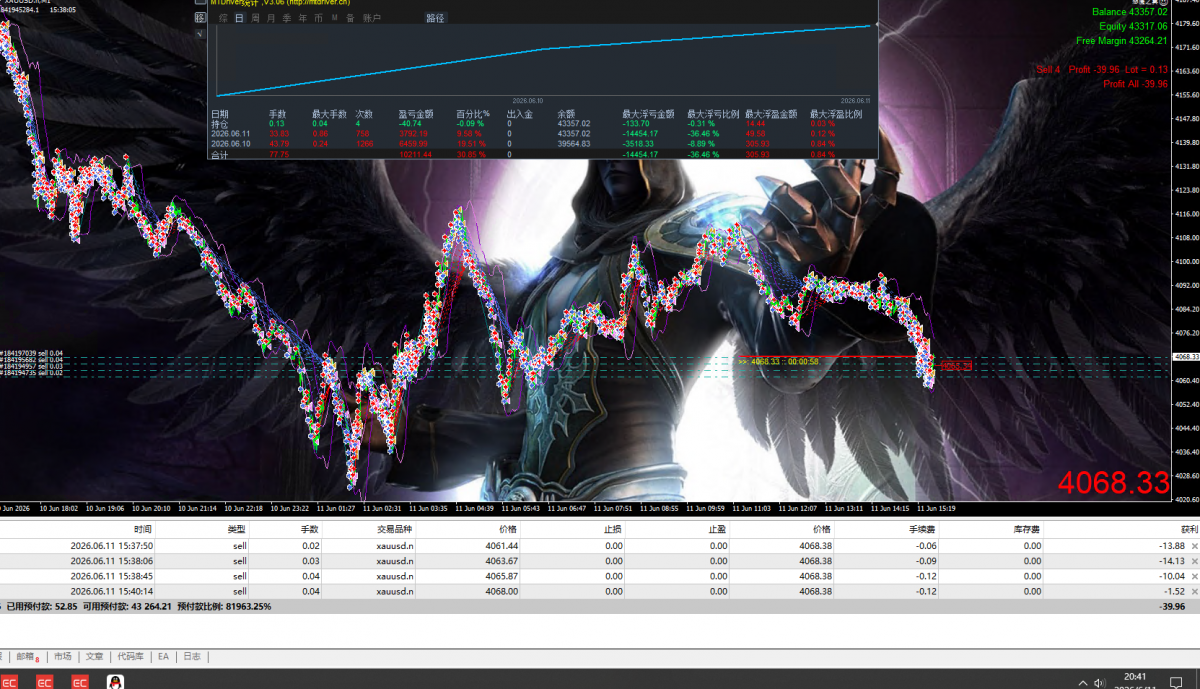Viewport: 1200px width, 689px height.
Task: Click the 持仓 row in stats table
Action: 542,124
